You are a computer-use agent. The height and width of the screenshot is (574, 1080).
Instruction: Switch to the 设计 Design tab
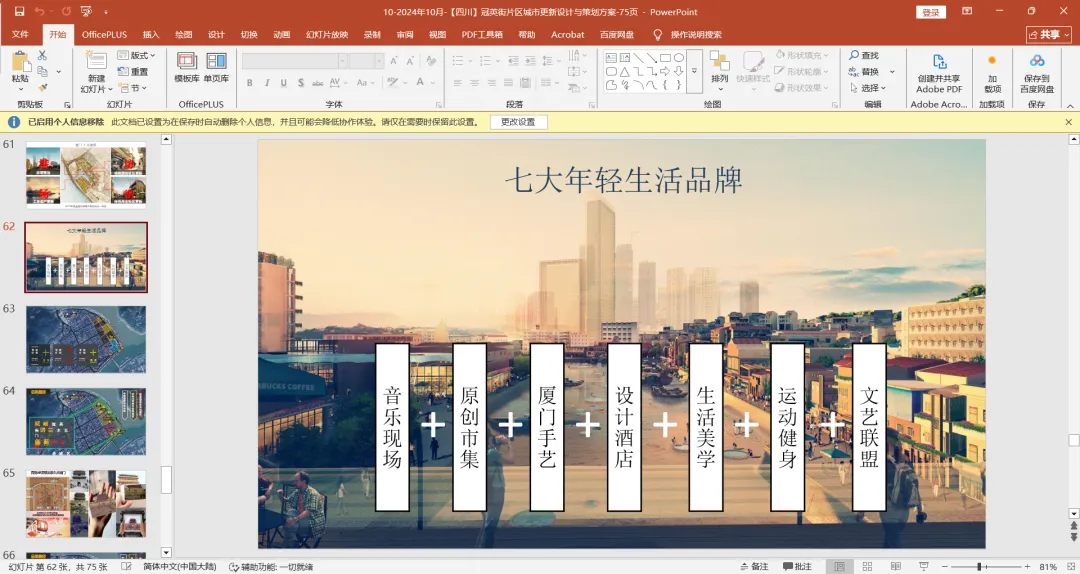click(216, 34)
